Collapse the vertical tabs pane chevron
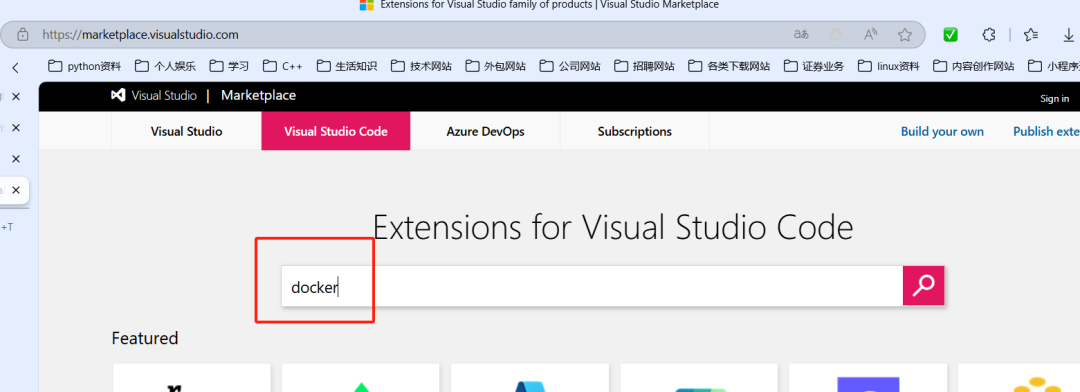1080x392 pixels. (15, 67)
